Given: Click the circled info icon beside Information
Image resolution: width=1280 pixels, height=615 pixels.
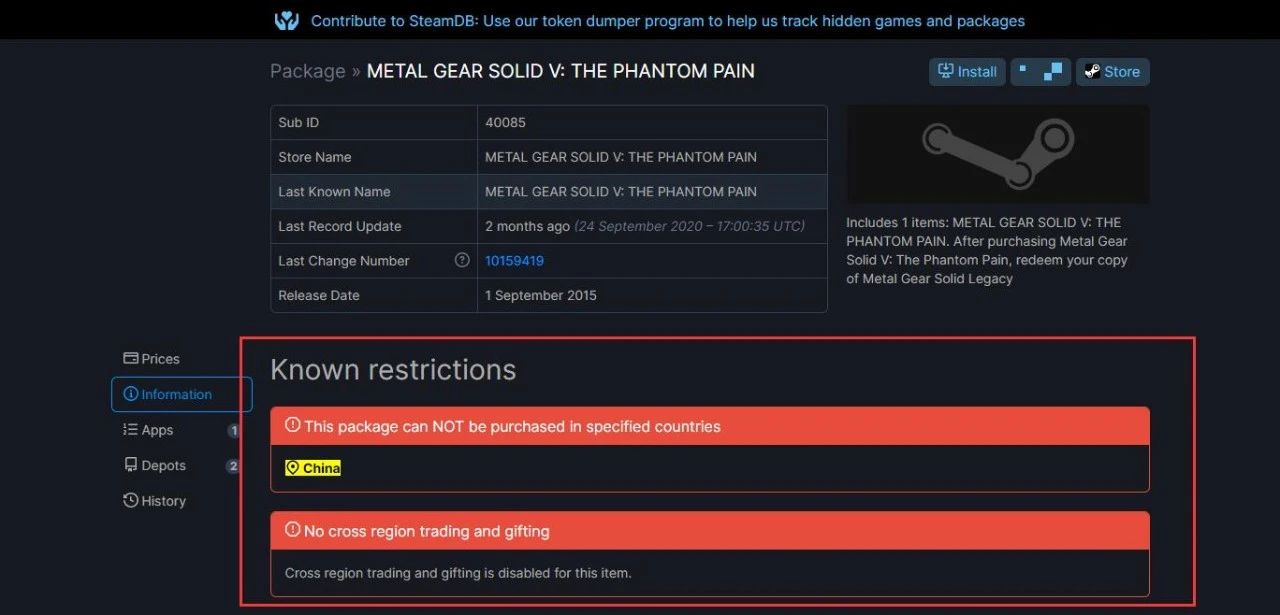Looking at the screenshot, I should (x=132, y=394).
